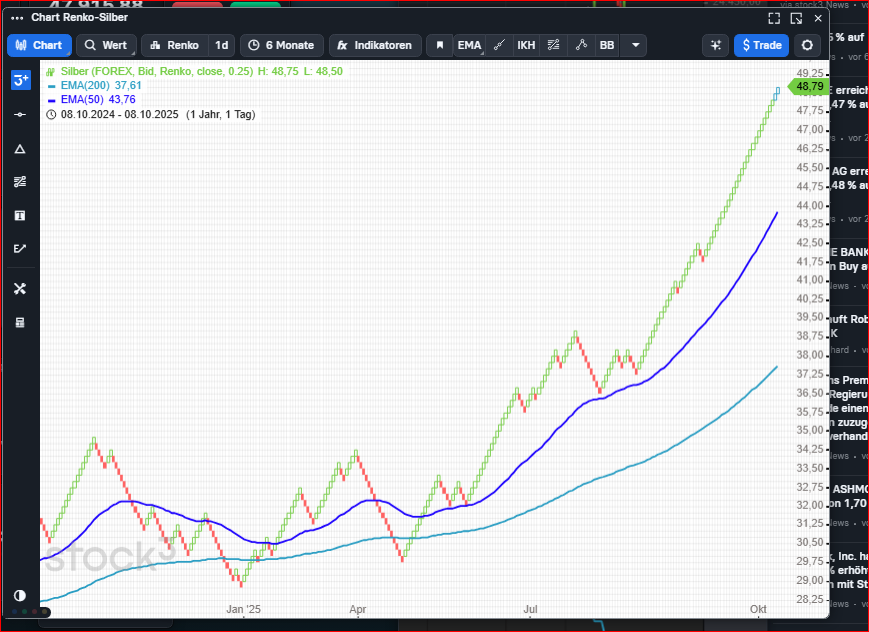Open the Fibonacci lines drawing tool
The width and height of the screenshot is (869, 632).
tap(20, 182)
